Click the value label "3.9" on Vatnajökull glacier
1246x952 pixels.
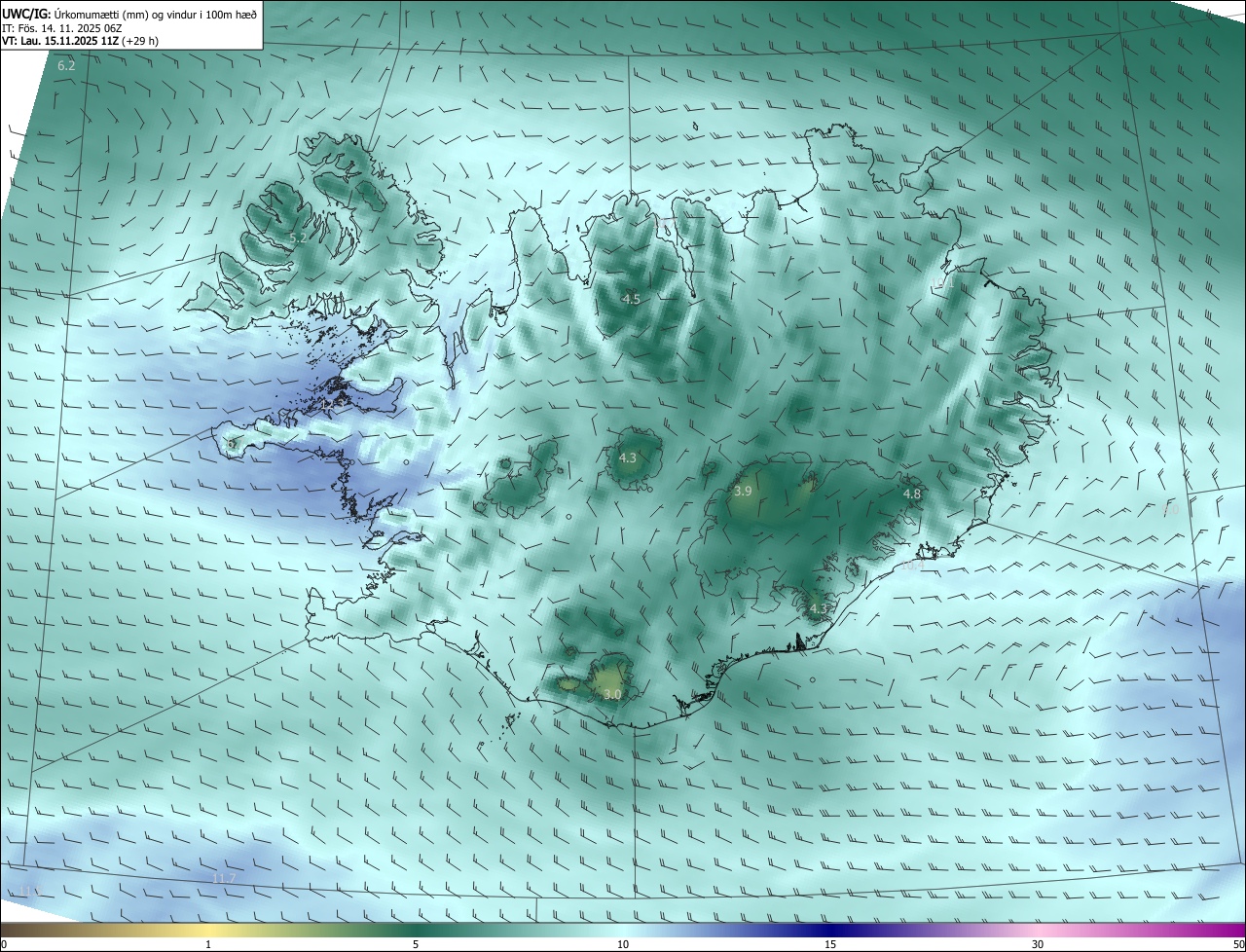743,492
